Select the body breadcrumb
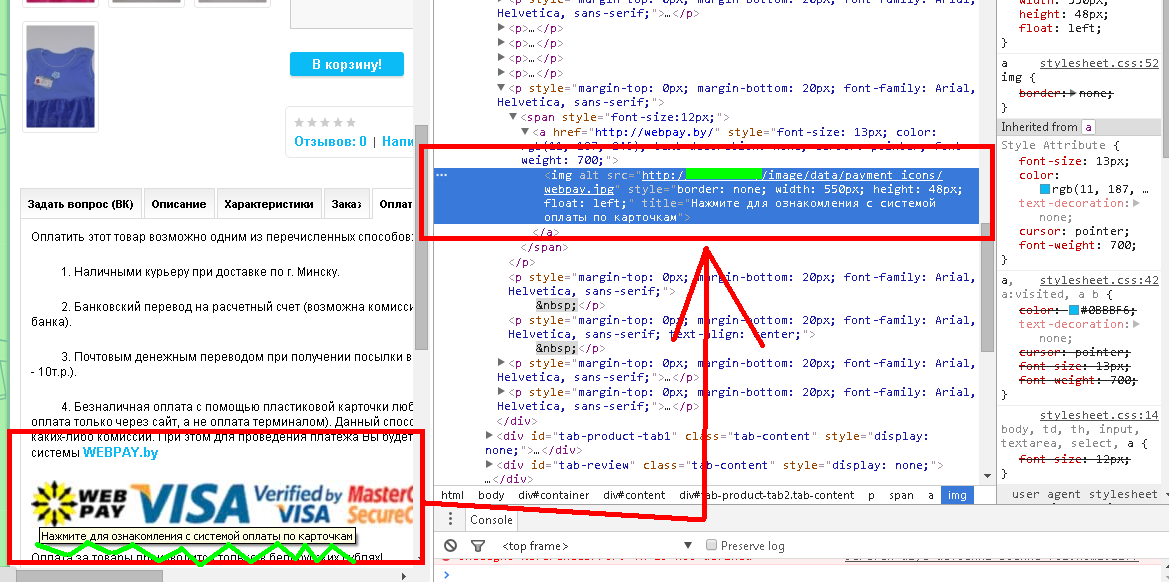The height and width of the screenshot is (582, 1169). 491,495
